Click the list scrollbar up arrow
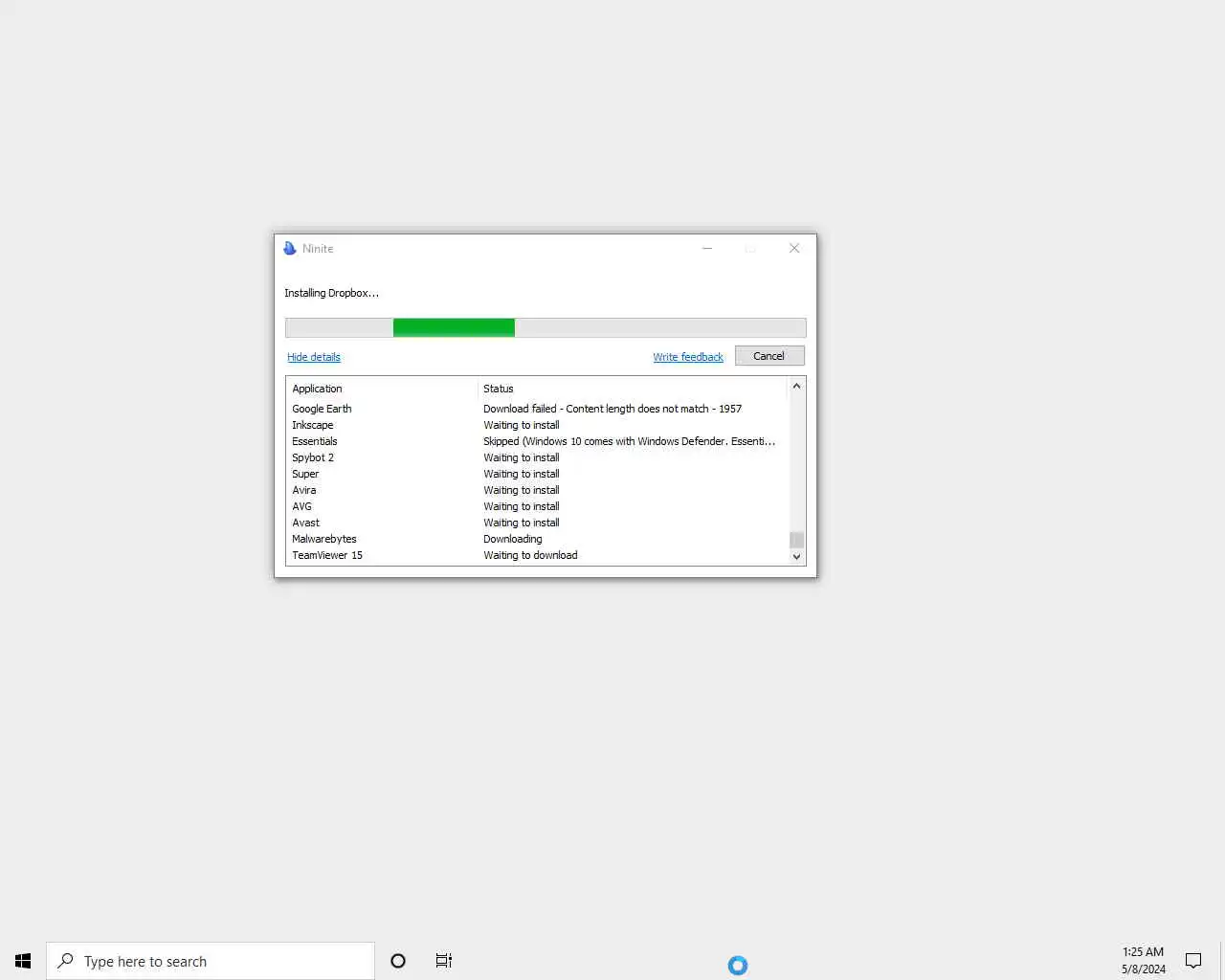This screenshot has height=980, width=1225. pyautogui.click(x=796, y=387)
